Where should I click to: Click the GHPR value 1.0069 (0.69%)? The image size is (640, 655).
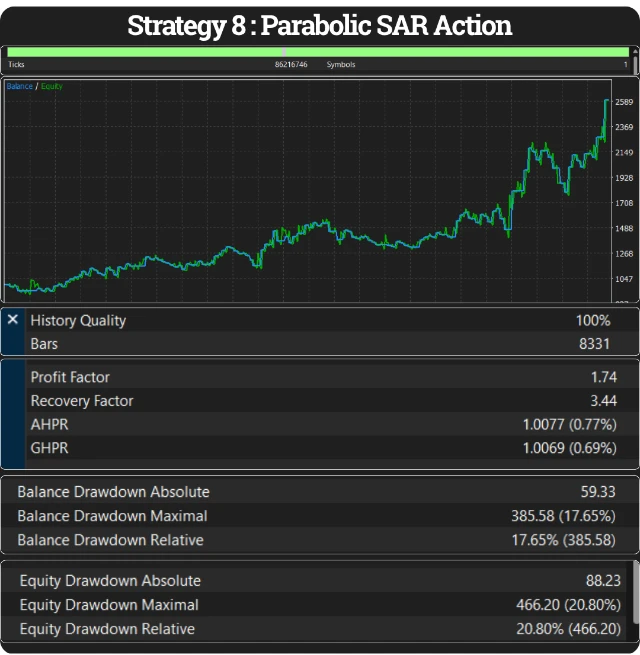(x=569, y=448)
